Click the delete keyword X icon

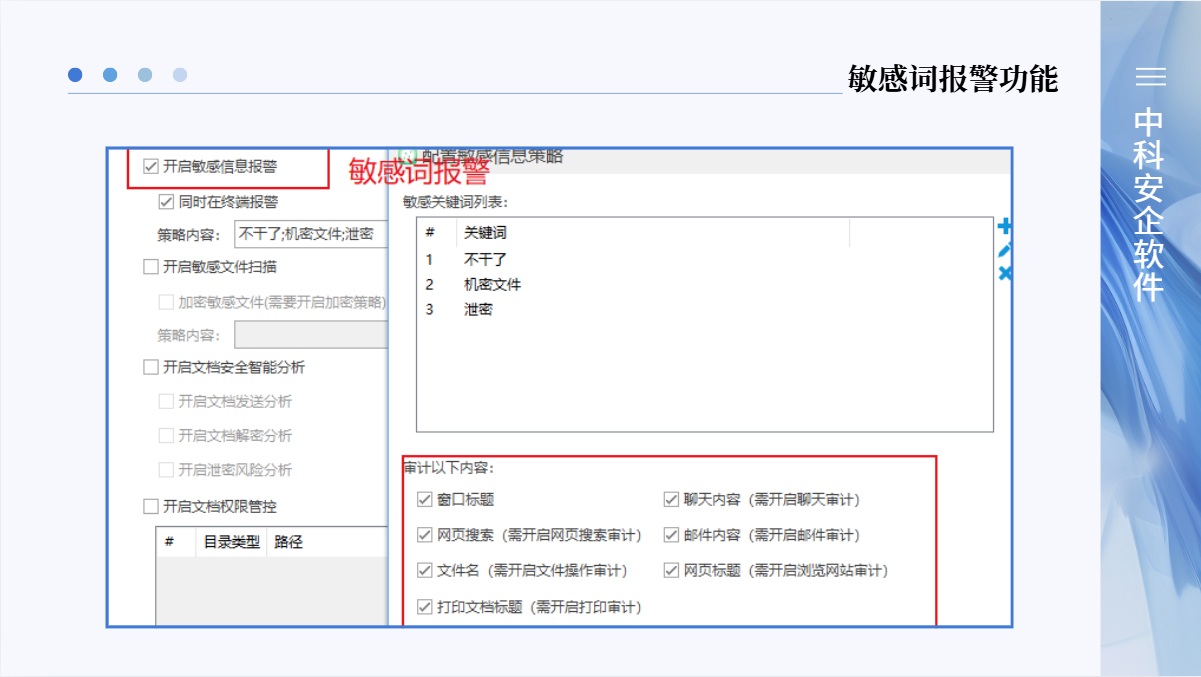pyautogui.click(x=1004, y=274)
